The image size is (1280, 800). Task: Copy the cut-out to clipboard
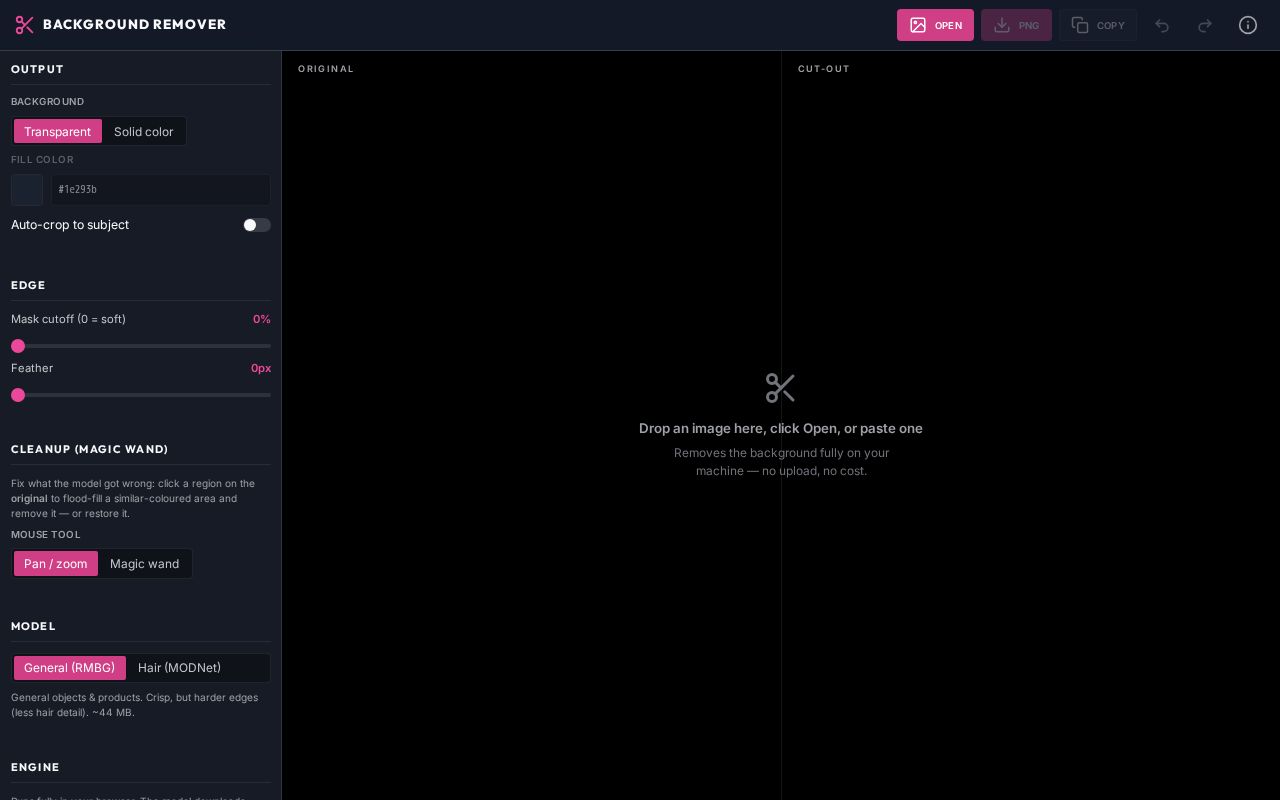click(1098, 25)
